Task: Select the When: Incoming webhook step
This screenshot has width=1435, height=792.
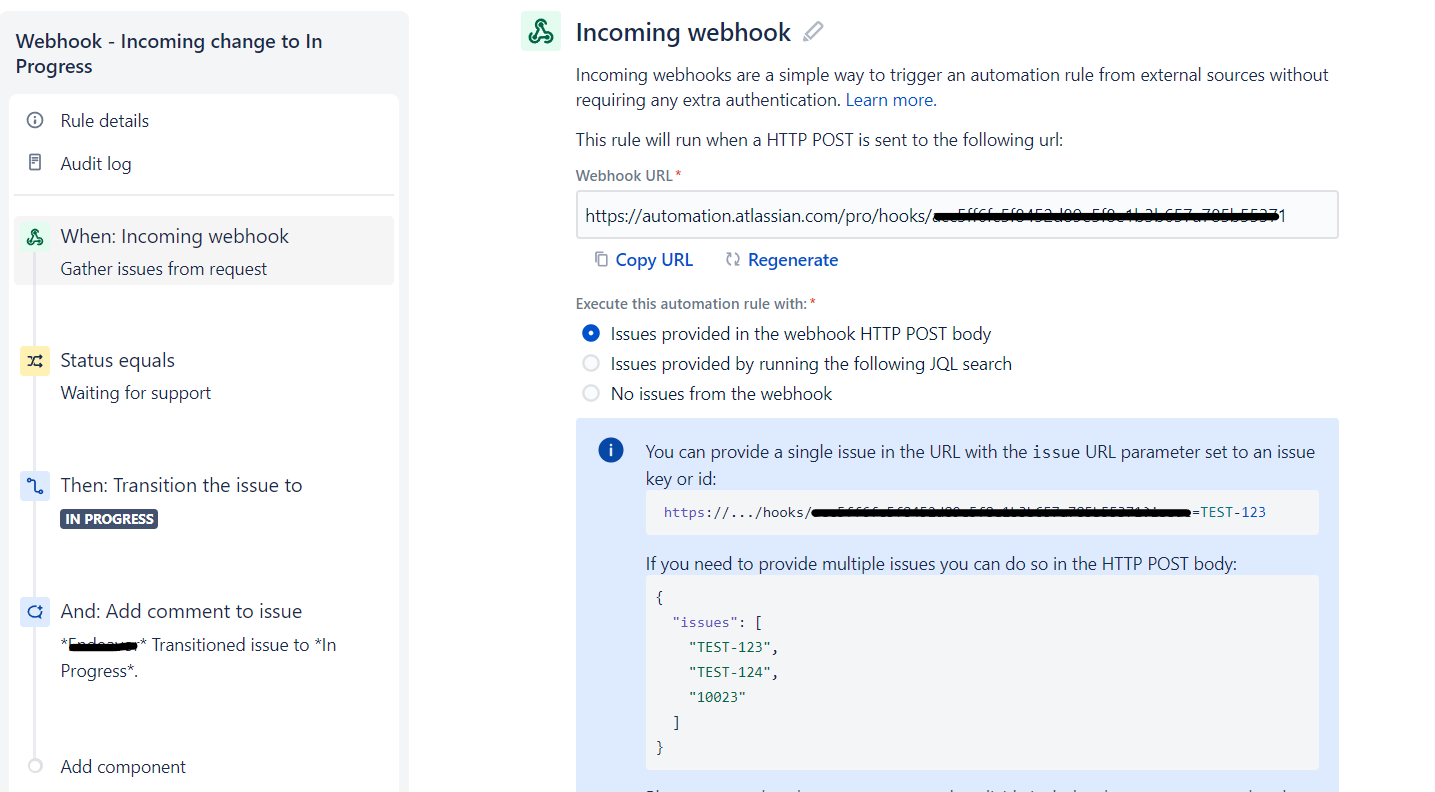Action: [204, 250]
